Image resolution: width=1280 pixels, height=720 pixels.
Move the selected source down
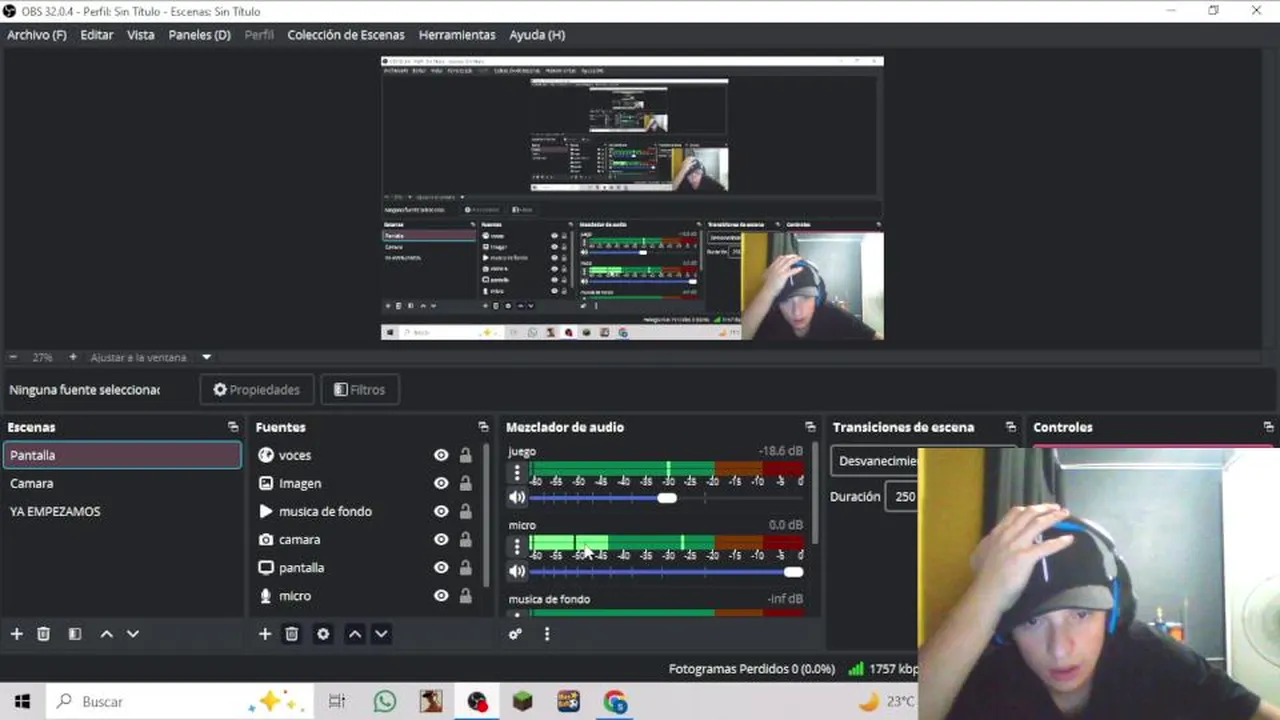coord(381,634)
